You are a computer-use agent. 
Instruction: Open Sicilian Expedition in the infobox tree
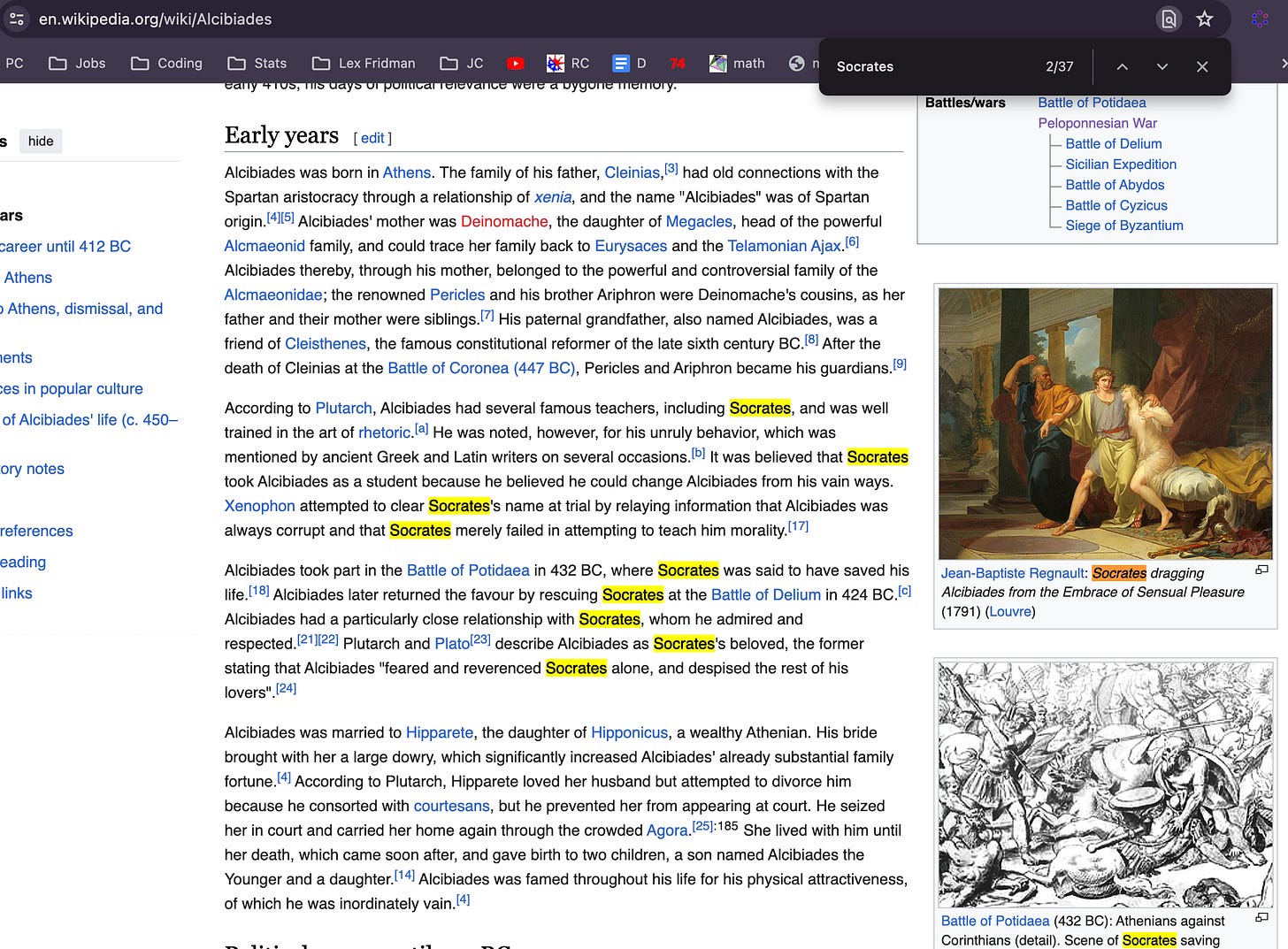click(1121, 164)
